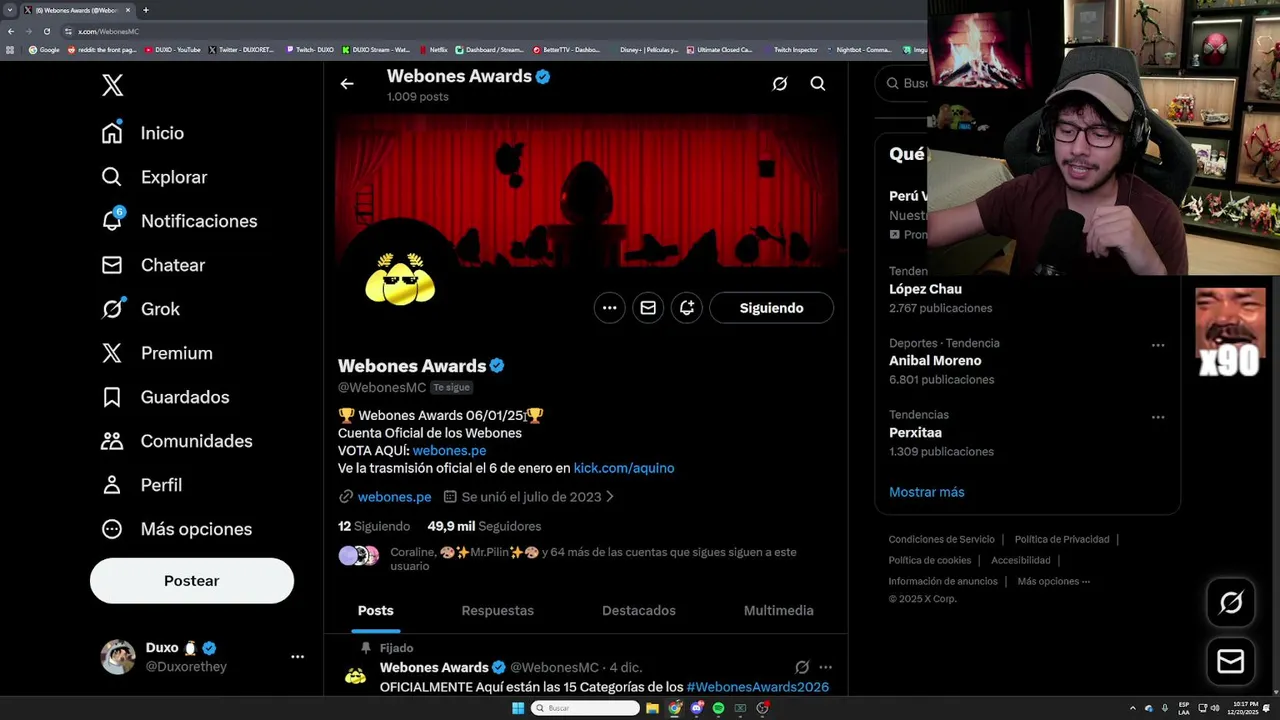1280x720 pixels.
Task: Click the X logo in the sidebar
Action: click(x=113, y=85)
